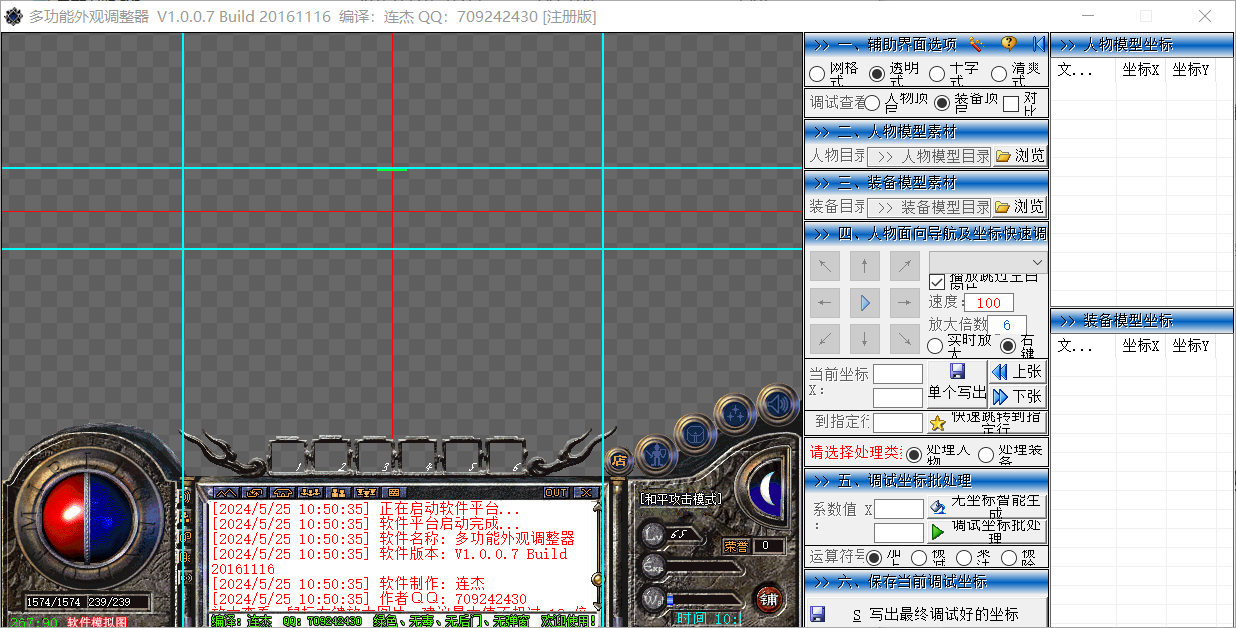Click the bag round game icon

point(693,432)
